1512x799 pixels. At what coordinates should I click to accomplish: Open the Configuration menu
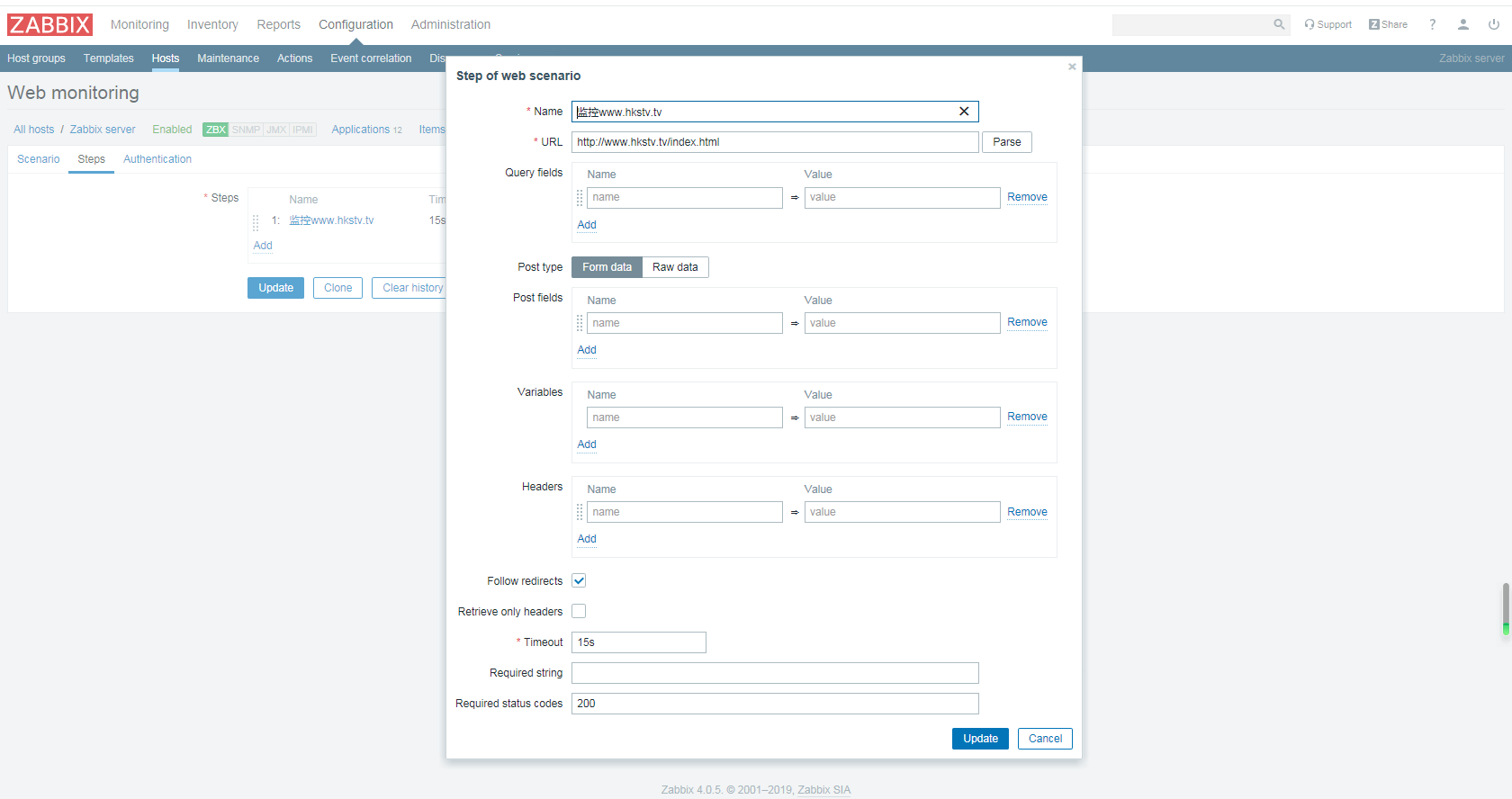355,24
